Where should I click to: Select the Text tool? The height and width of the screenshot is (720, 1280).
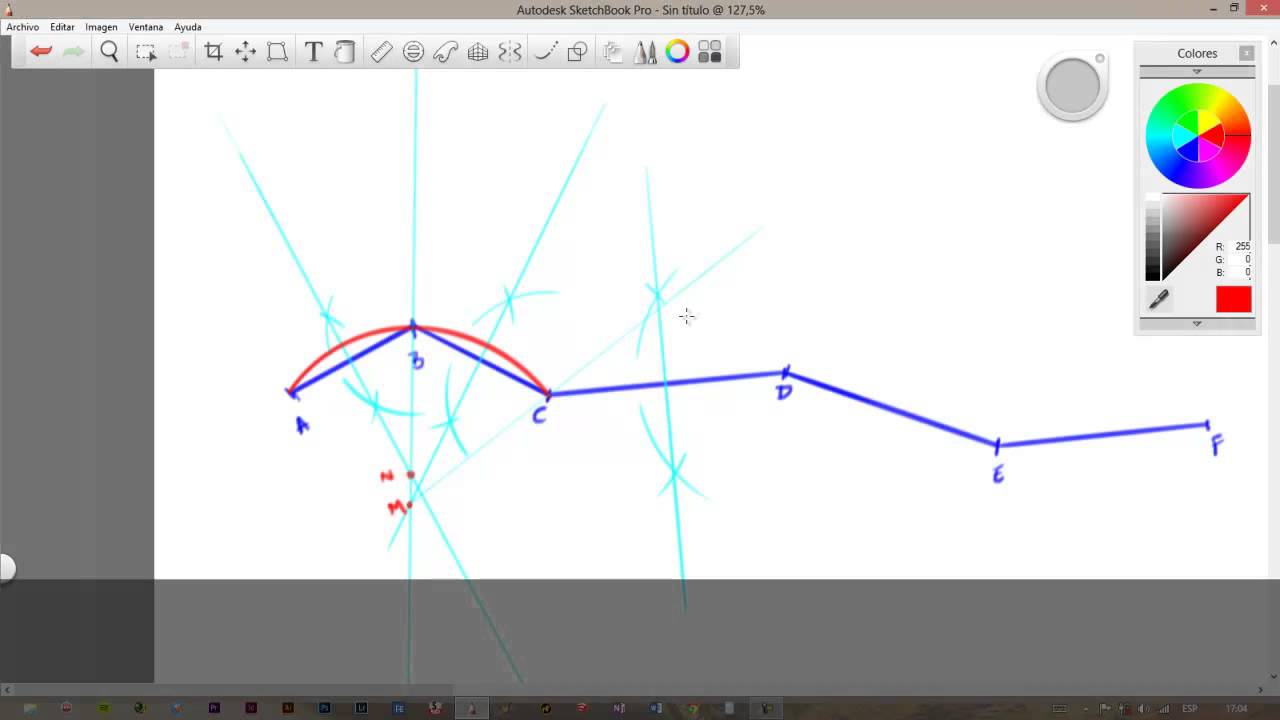313,52
